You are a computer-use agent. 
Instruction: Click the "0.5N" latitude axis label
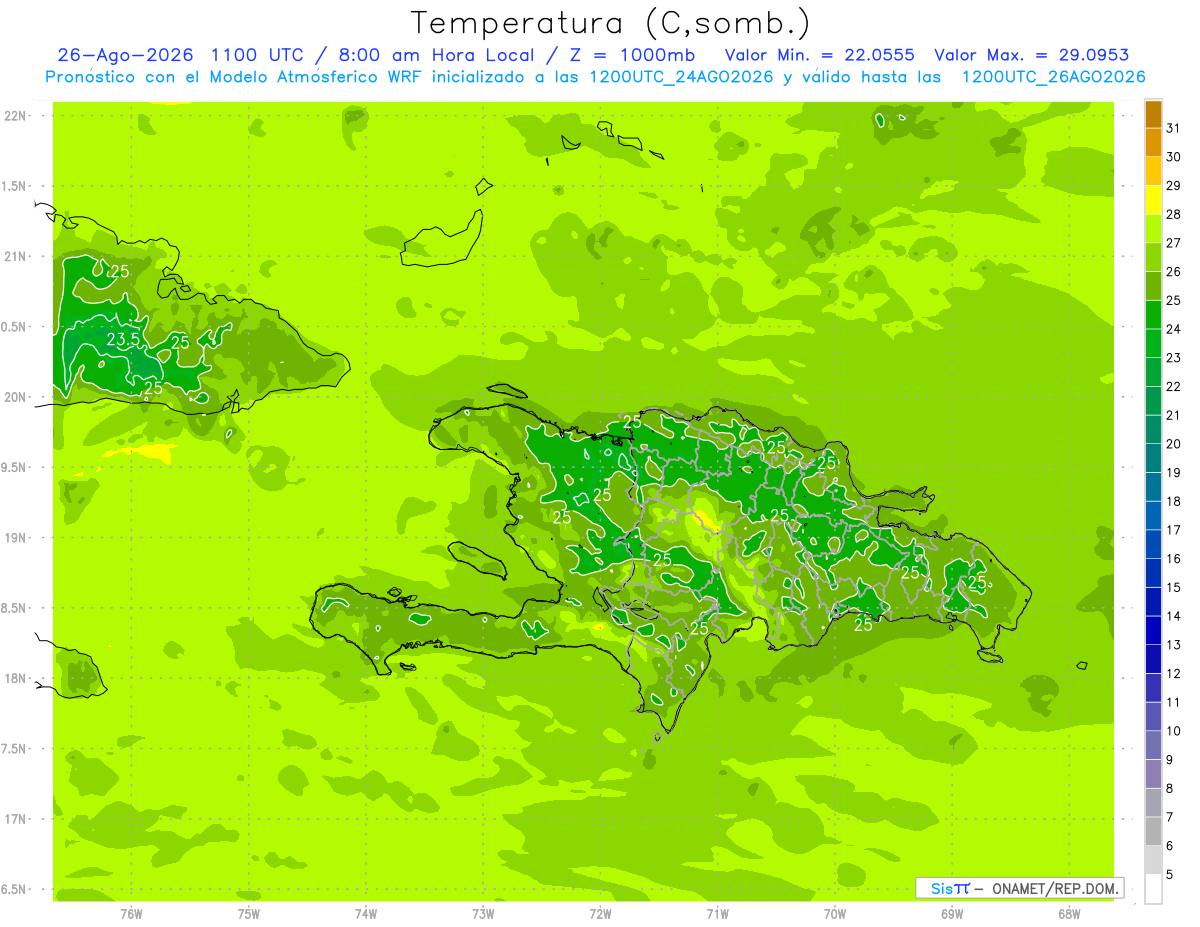coord(14,327)
